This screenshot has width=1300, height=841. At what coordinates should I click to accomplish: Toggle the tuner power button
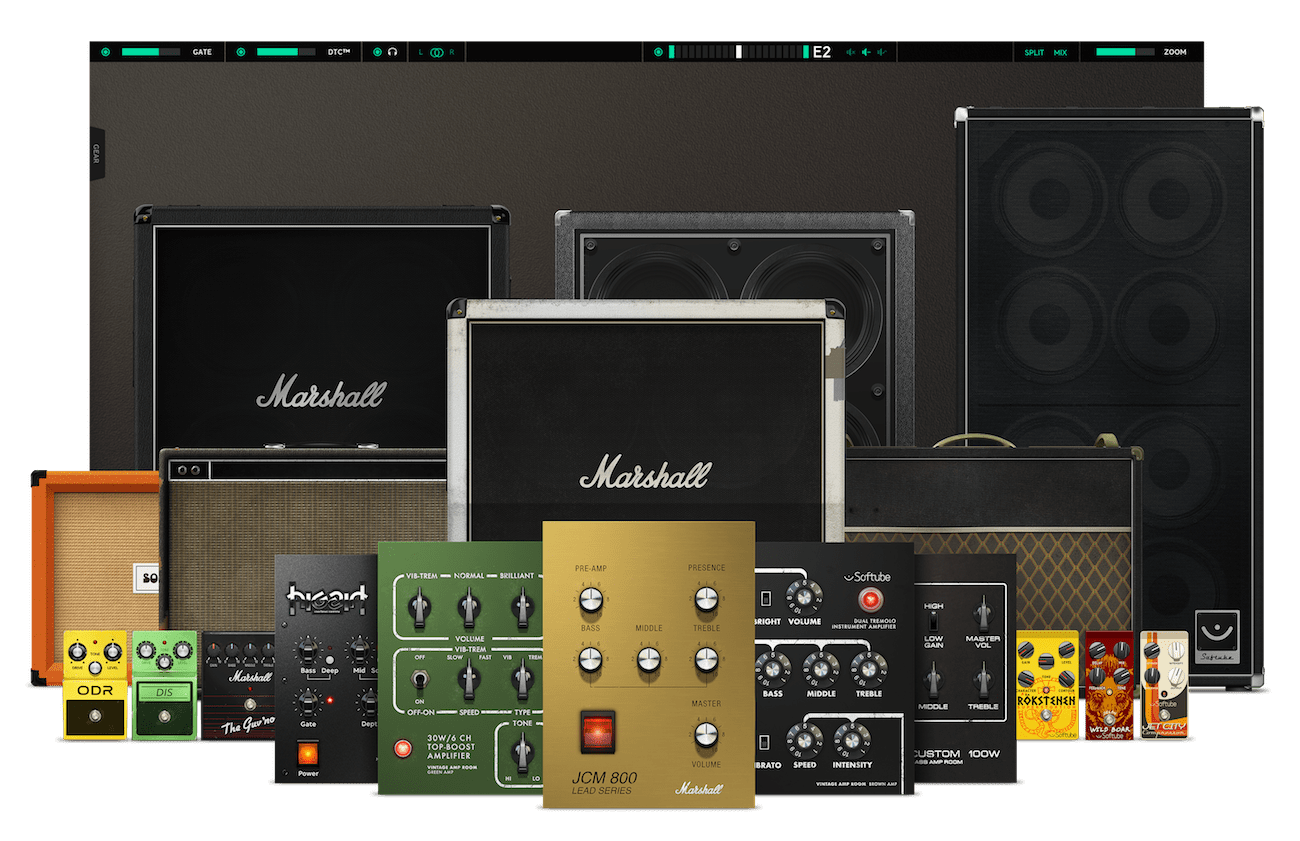point(658,52)
